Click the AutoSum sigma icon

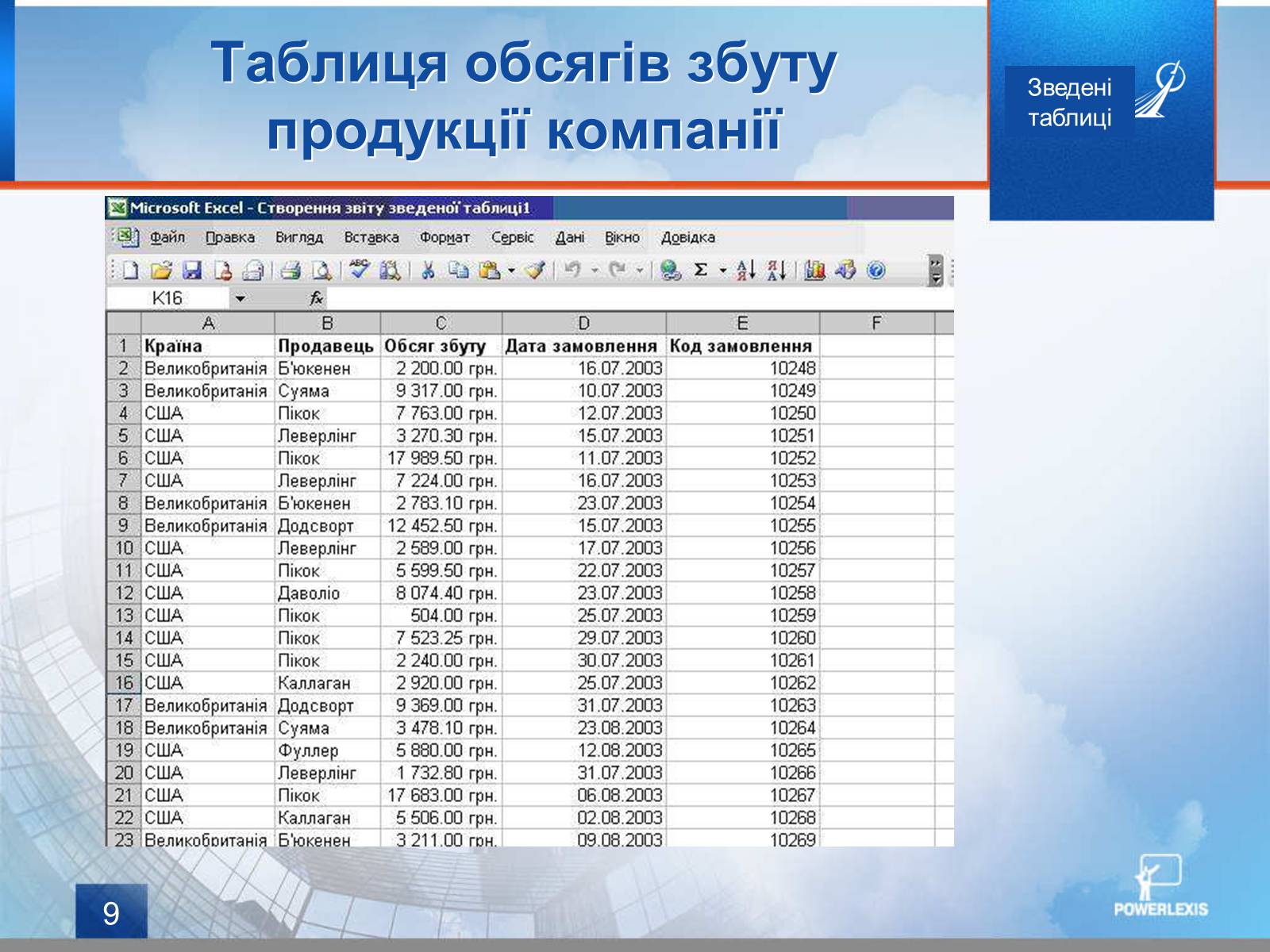click(x=700, y=271)
